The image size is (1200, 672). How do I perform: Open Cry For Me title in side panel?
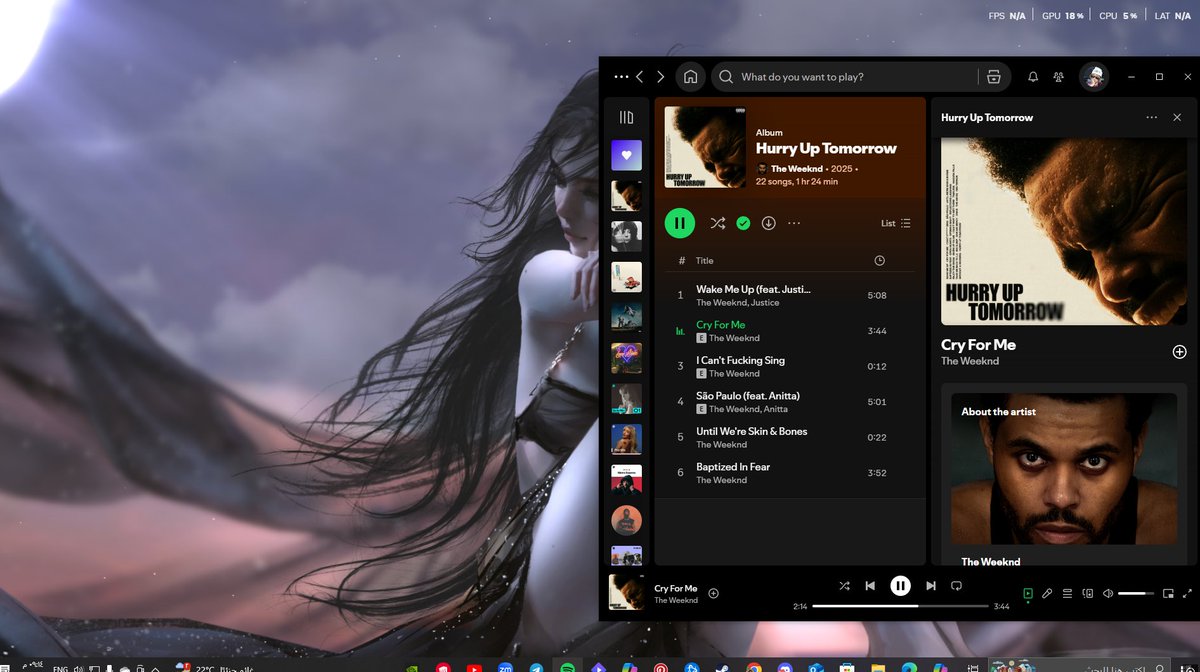coord(978,344)
